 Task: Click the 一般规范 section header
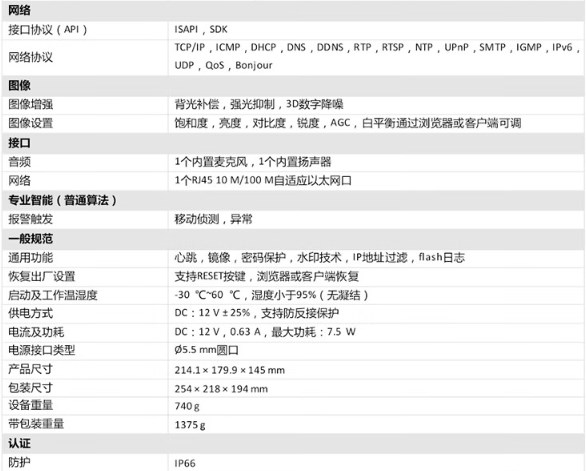pos(293,239)
